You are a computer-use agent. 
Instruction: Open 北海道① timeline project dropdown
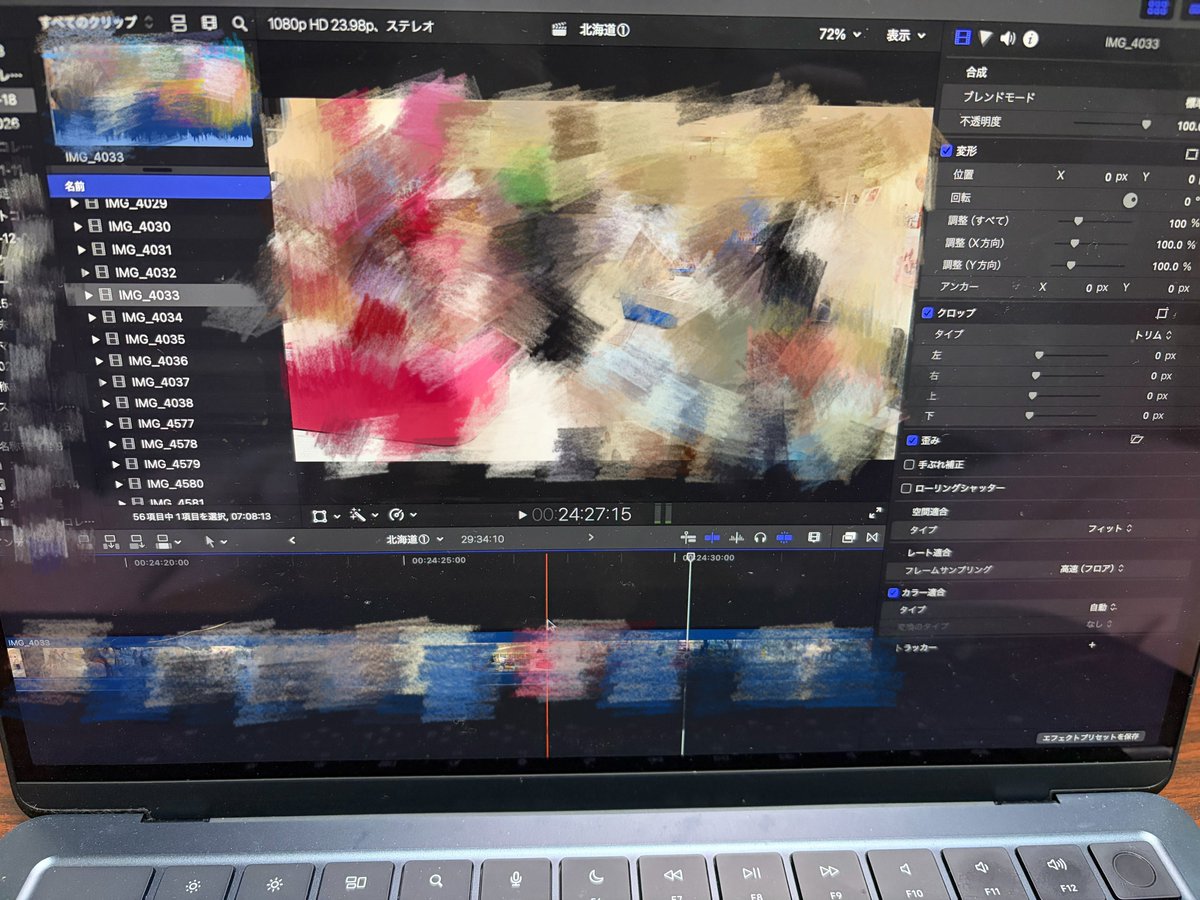tap(416, 539)
